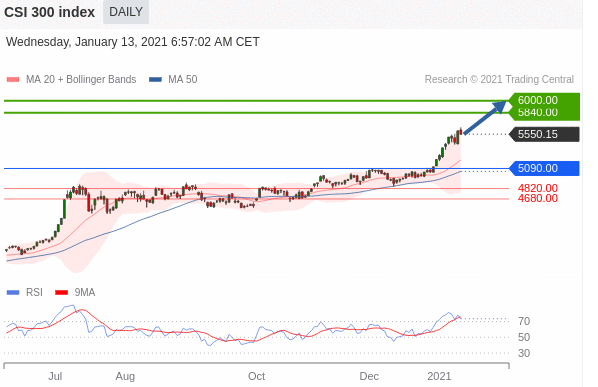Click the blue MA 50 color swatch

pyautogui.click(x=155, y=80)
